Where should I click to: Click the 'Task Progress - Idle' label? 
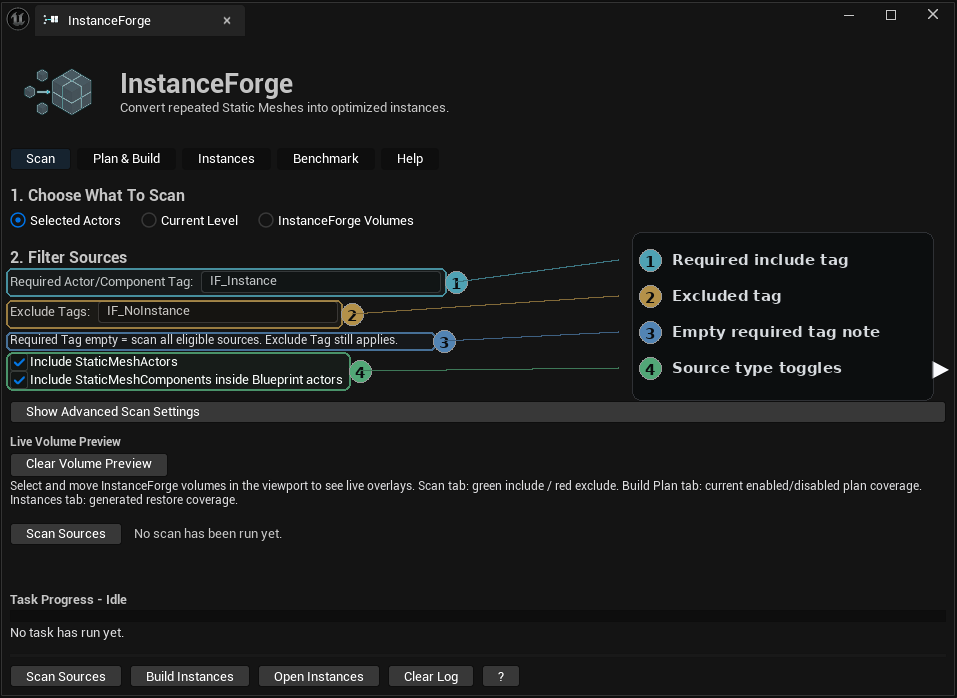68,600
